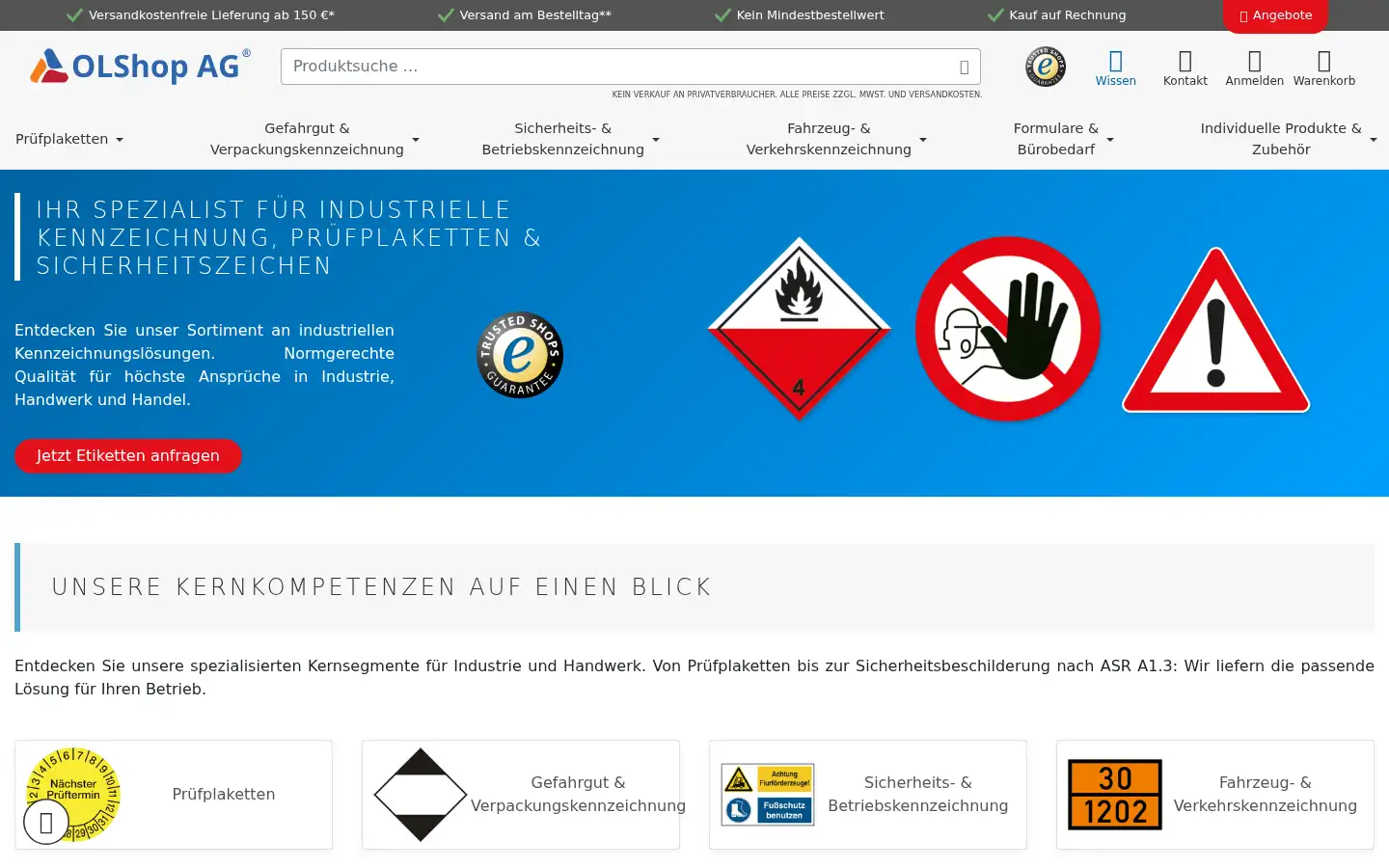Screen dimensions: 1389x868
Task: Click the Trusted Shops Guarantee seal in banner
Action: tap(520, 354)
